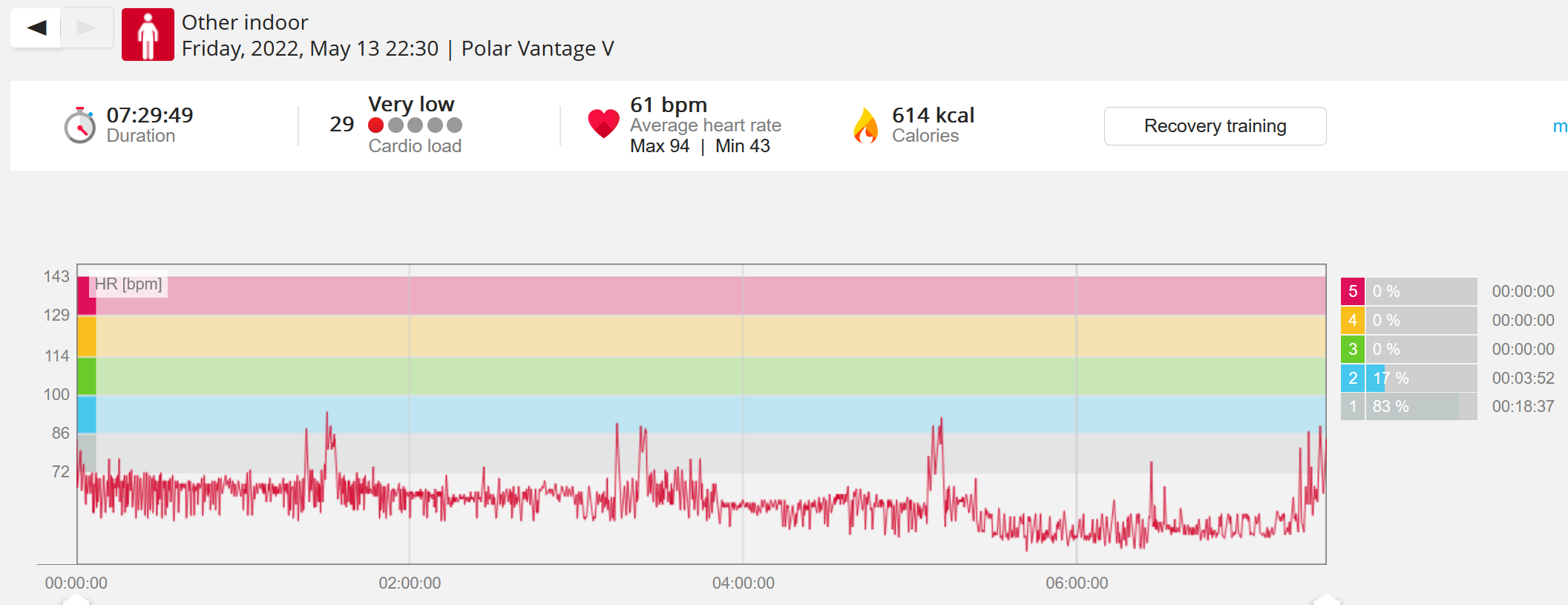The height and width of the screenshot is (605, 1568).
Task: Click the Recovery training button
Action: [x=1215, y=126]
